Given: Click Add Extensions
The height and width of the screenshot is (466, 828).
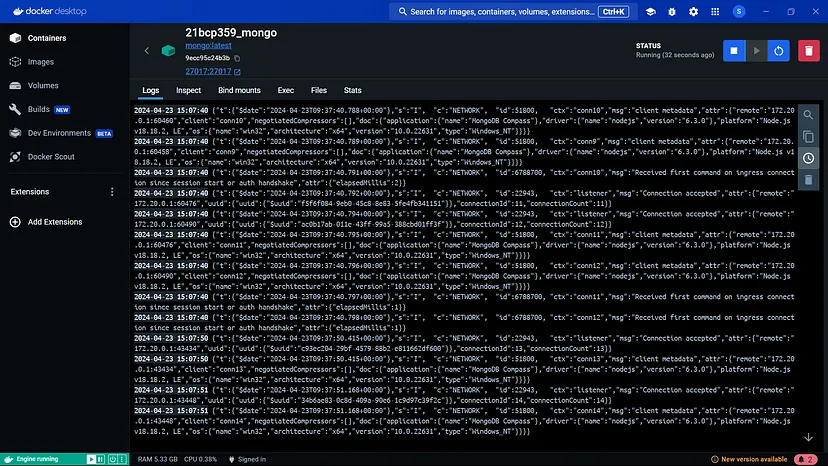Looking at the screenshot, I should coord(55,222).
